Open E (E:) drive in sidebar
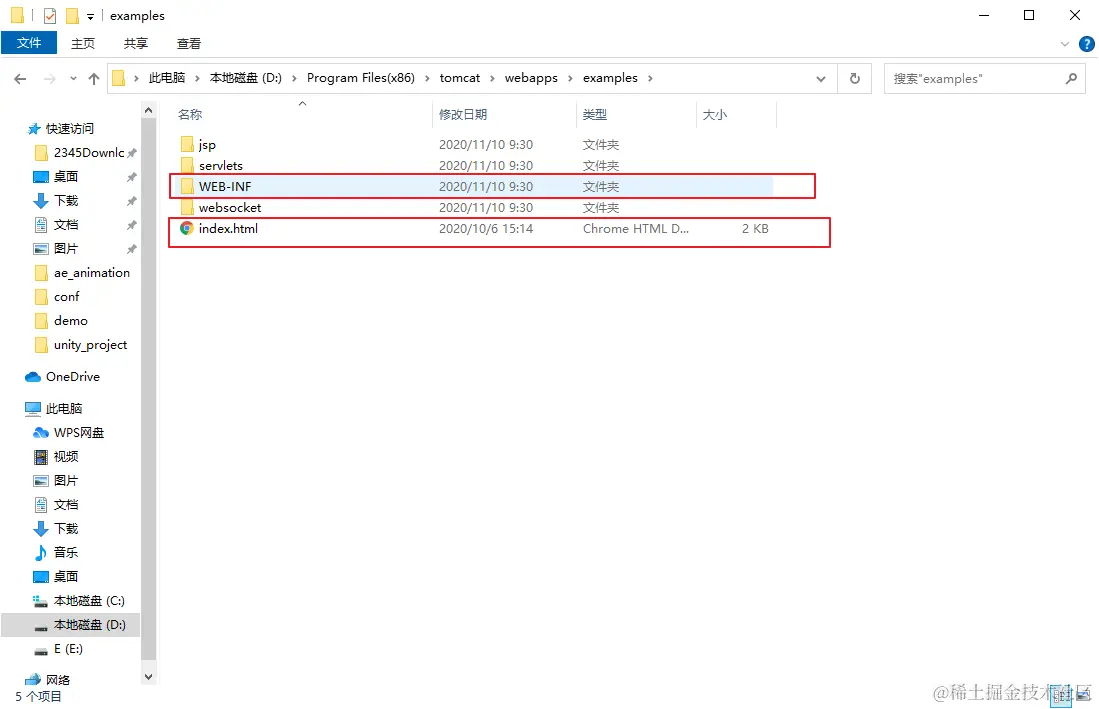 click(68, 649)
